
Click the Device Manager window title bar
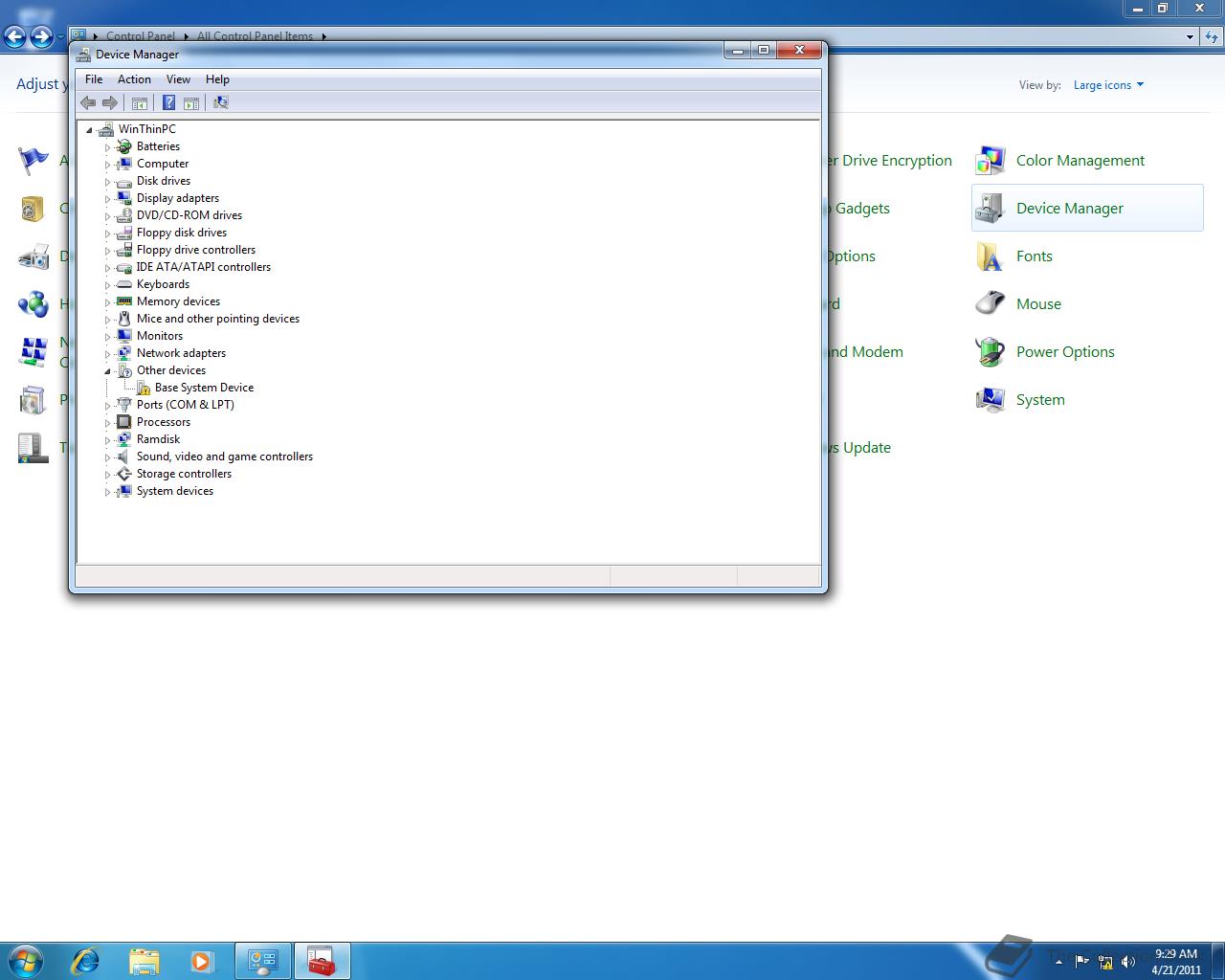click(397, 54)
